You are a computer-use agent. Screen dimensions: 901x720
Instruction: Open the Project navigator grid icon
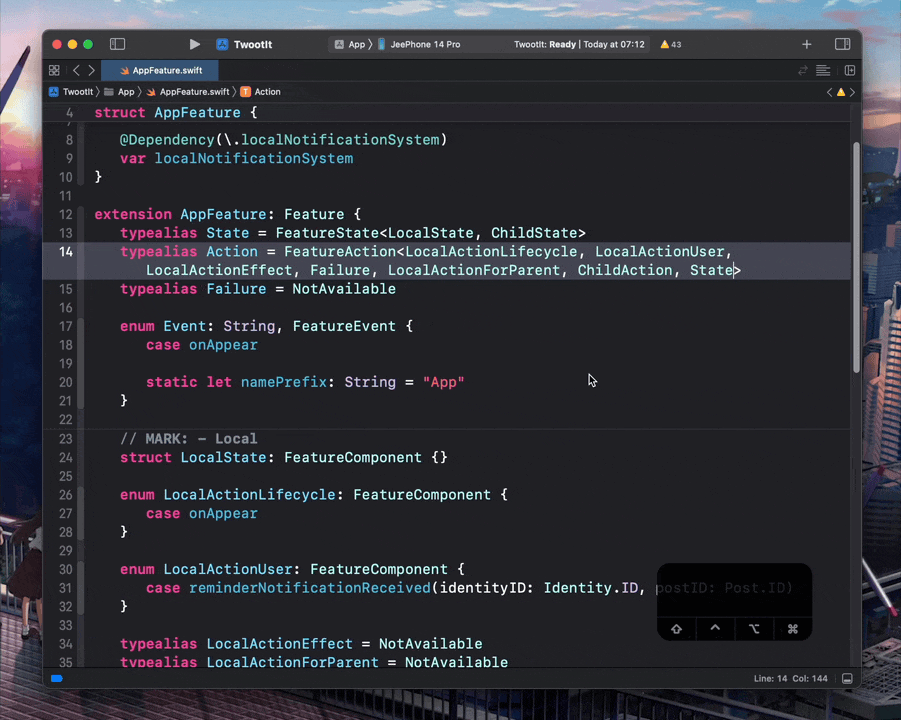tap(54, 70)
